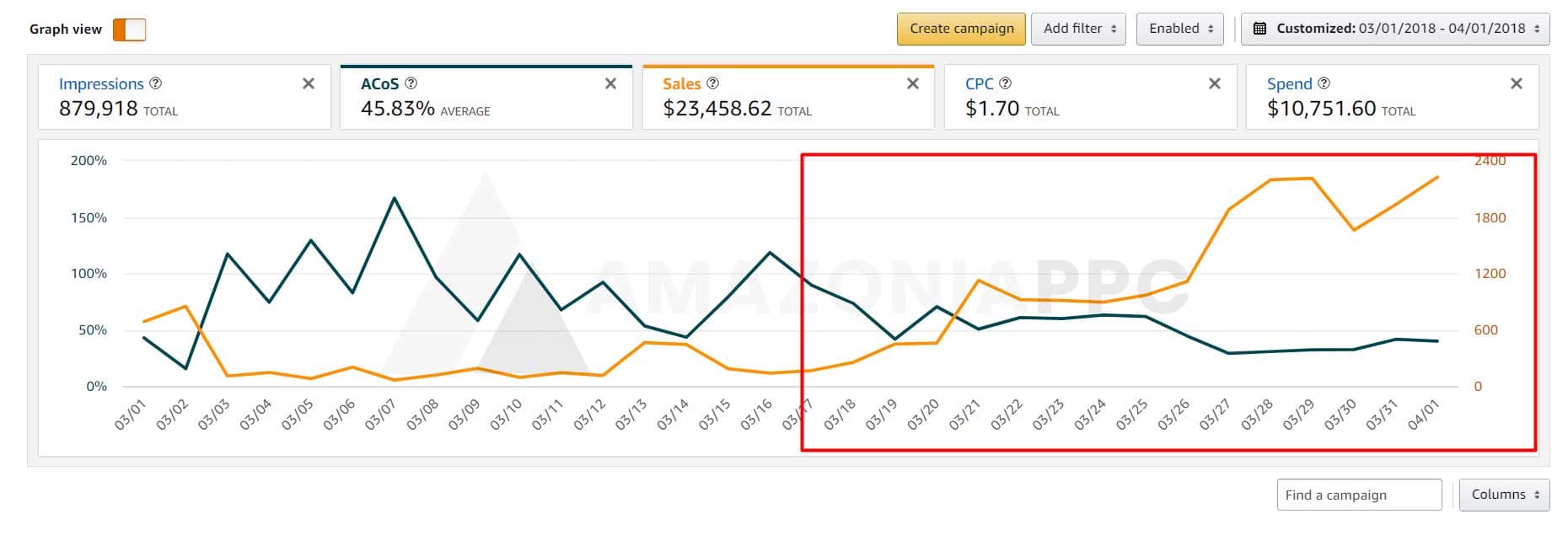Click the help icon next to ACoS
Image resolution: width=1568 pixels, height=546 pixels.
(x=411, y=83)
